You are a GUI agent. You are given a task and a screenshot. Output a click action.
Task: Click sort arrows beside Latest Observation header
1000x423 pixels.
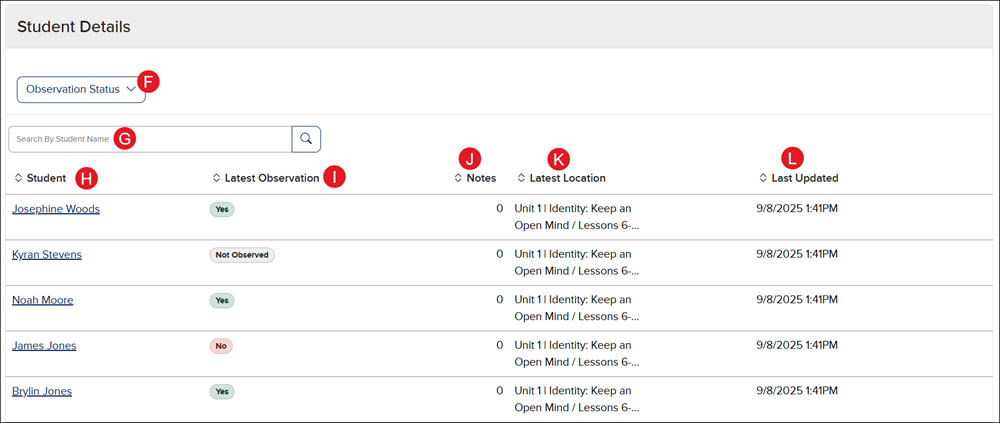click(x=216, y=178)
